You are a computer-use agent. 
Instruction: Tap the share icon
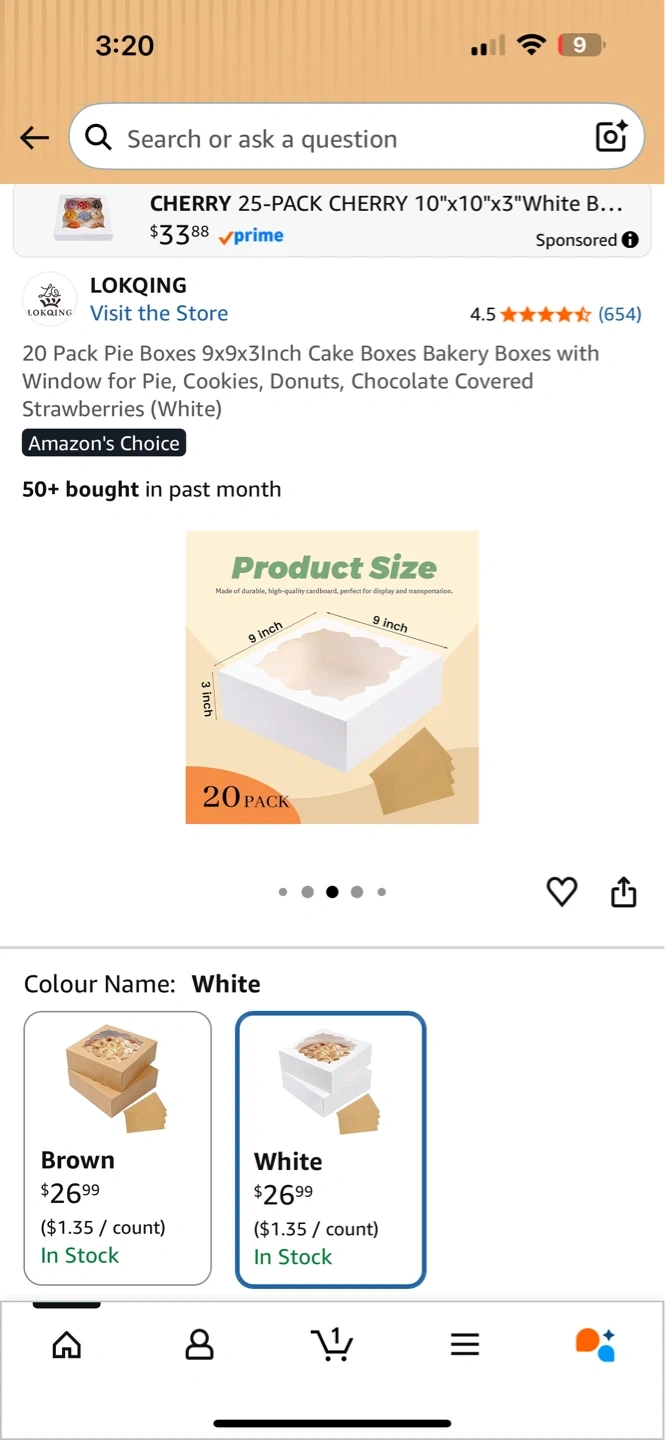[623, 891]
